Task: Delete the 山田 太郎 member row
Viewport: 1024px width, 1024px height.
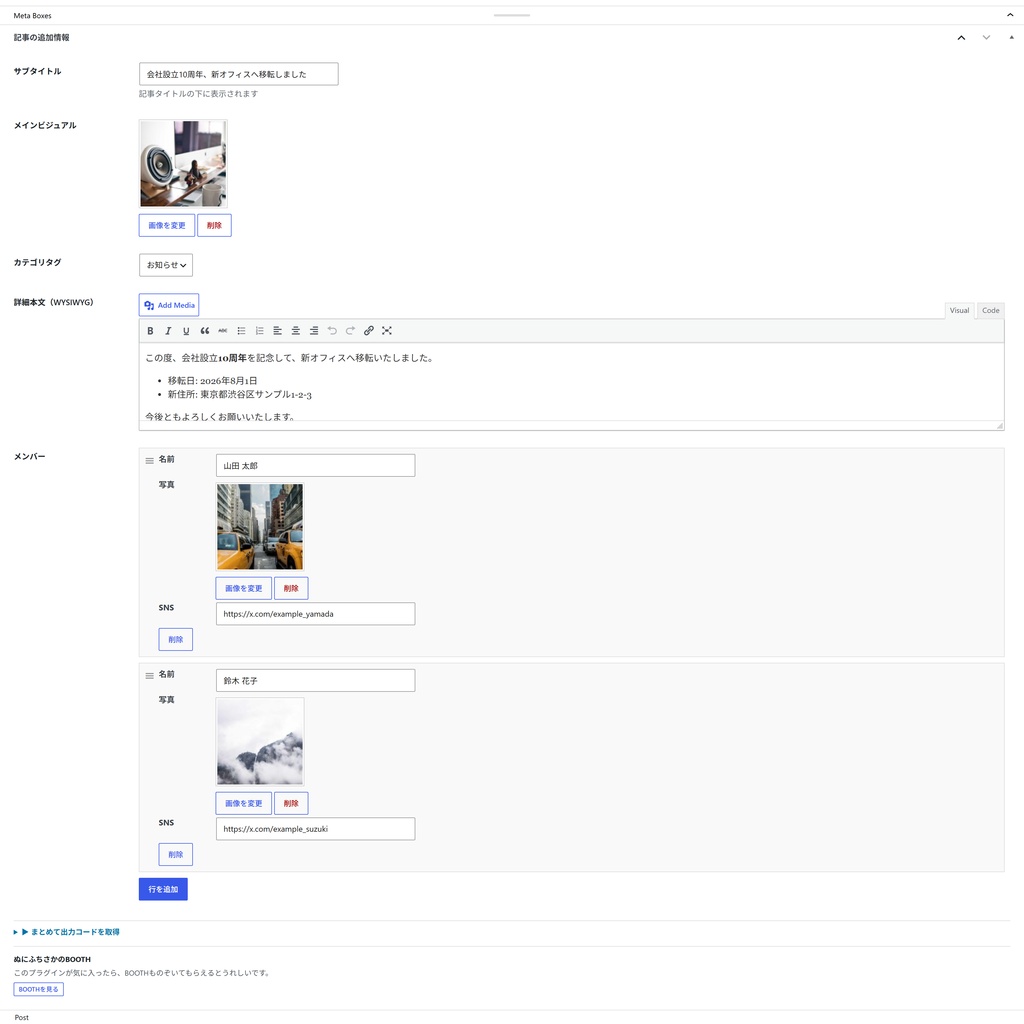Action: point(176,639)
